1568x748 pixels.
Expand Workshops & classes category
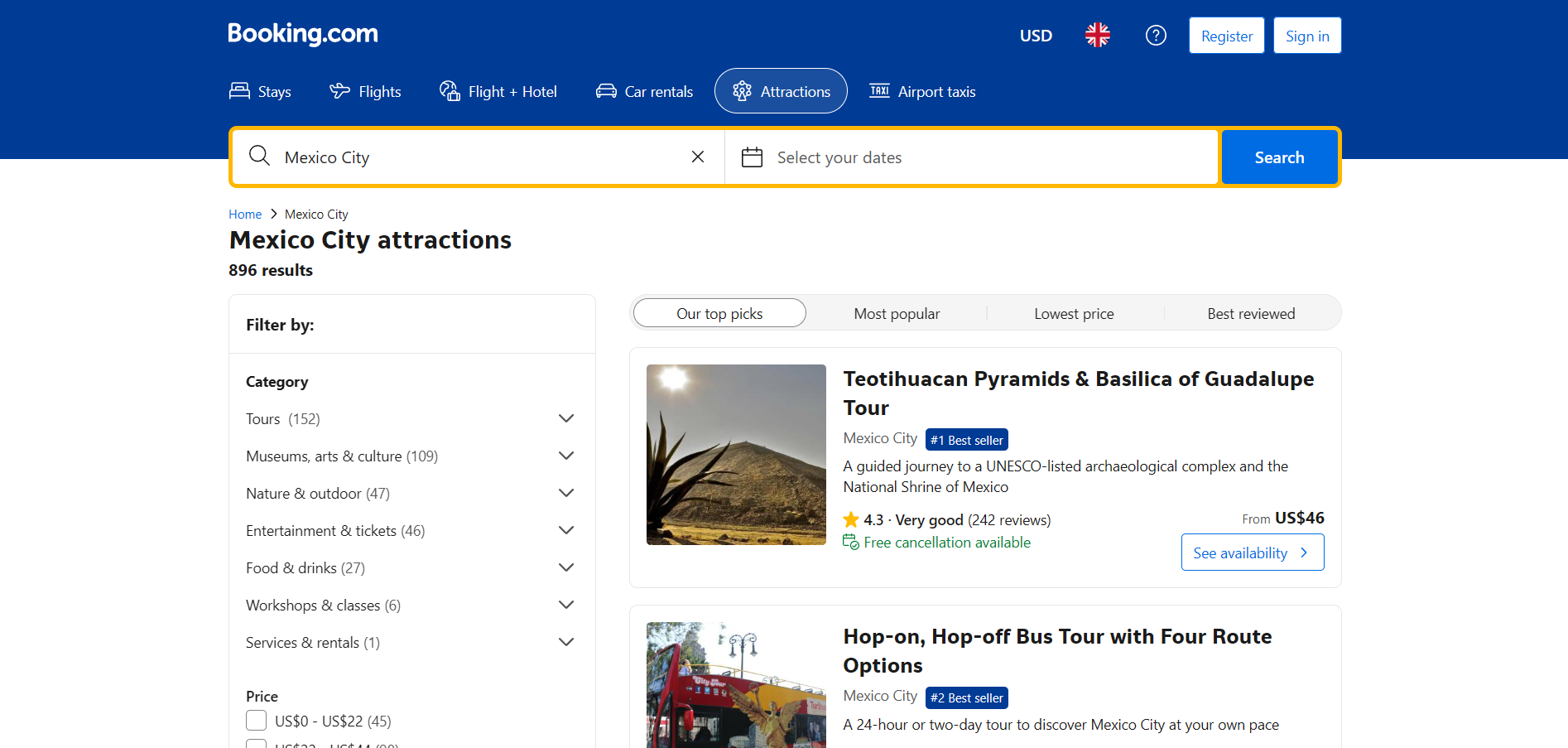[566, 605]
